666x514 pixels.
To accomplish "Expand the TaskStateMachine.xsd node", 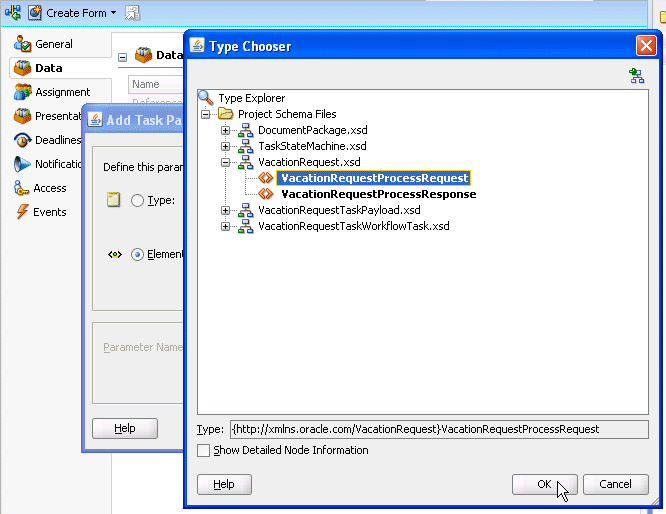I will tap(226, 147).
